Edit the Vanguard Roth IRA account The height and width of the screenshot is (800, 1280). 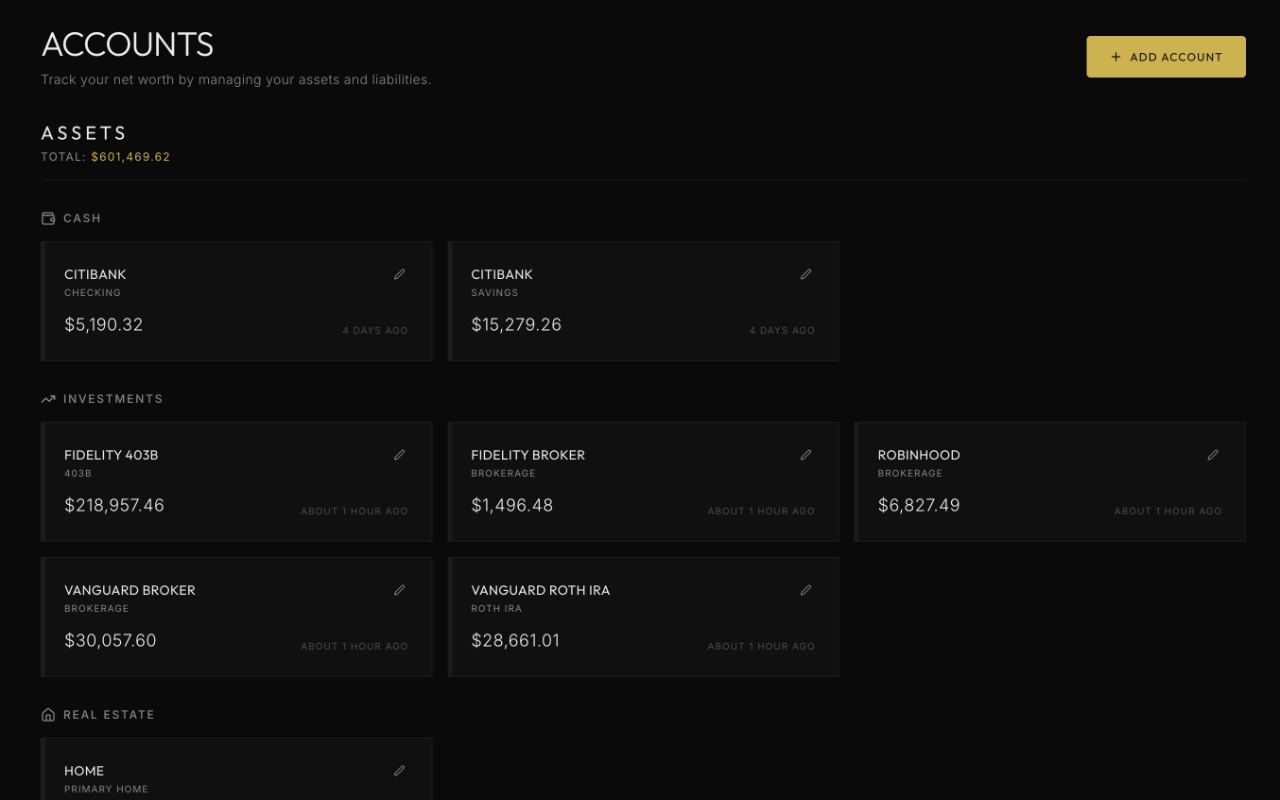click(806, 590)
